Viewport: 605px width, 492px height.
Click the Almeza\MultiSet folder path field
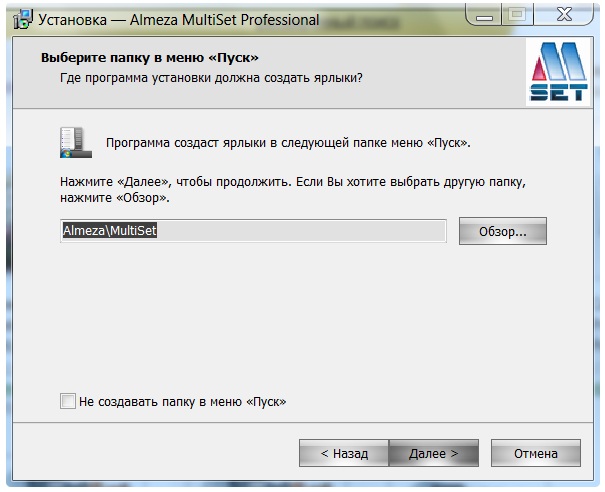(253, 231)
